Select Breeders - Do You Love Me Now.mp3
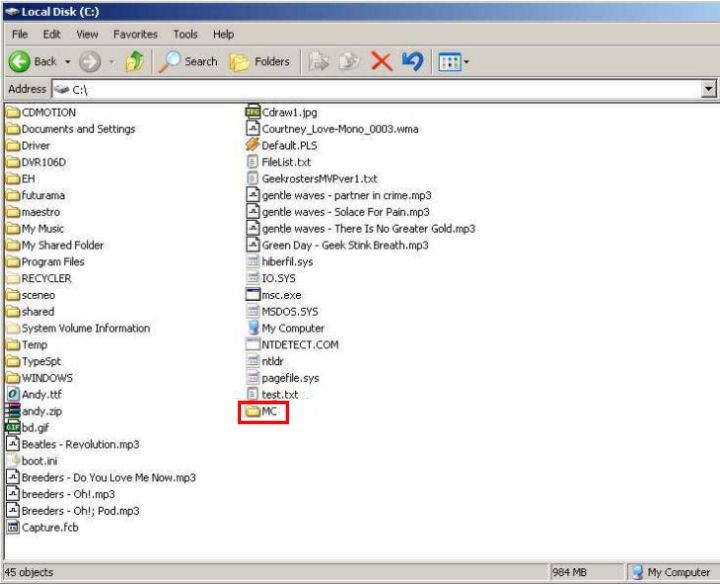 [101, 477]
